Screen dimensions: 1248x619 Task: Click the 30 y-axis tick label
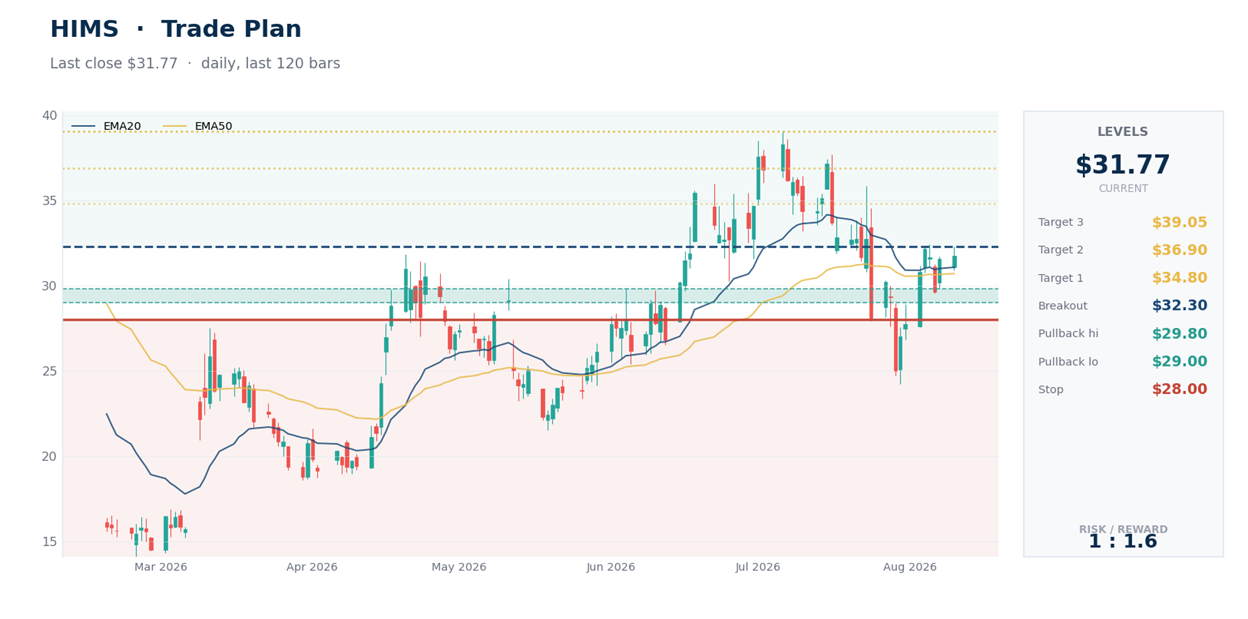coord(49,286)
